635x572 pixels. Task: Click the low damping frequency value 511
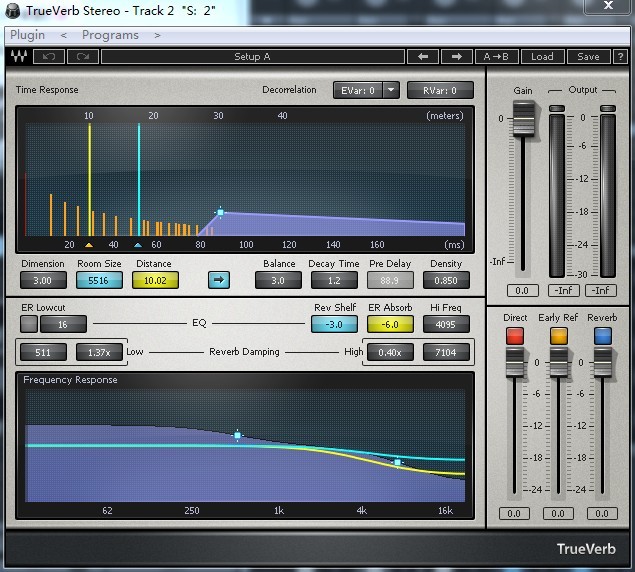(43, 352)
